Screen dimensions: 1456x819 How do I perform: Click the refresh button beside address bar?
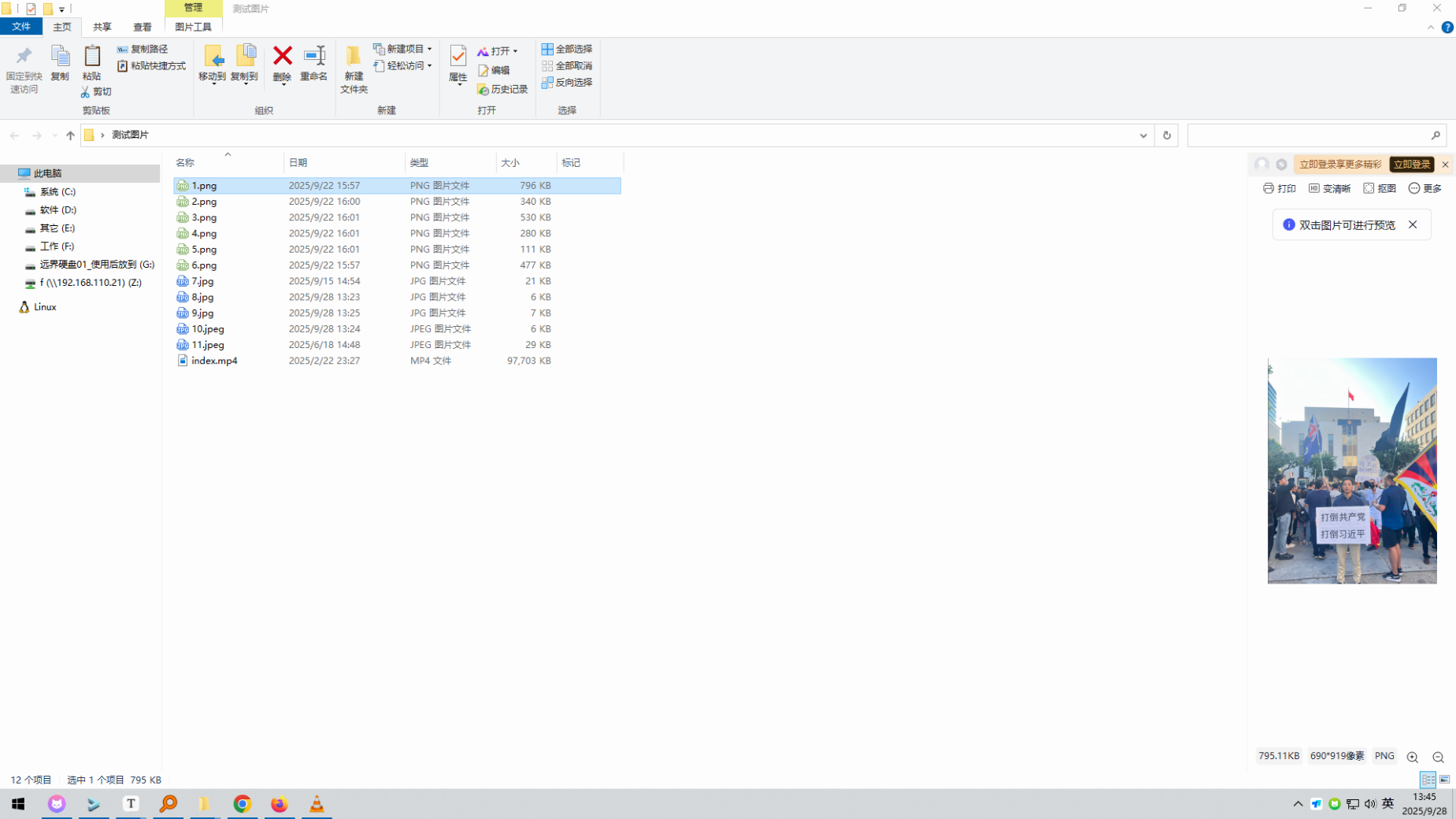tap(1166, 135)
